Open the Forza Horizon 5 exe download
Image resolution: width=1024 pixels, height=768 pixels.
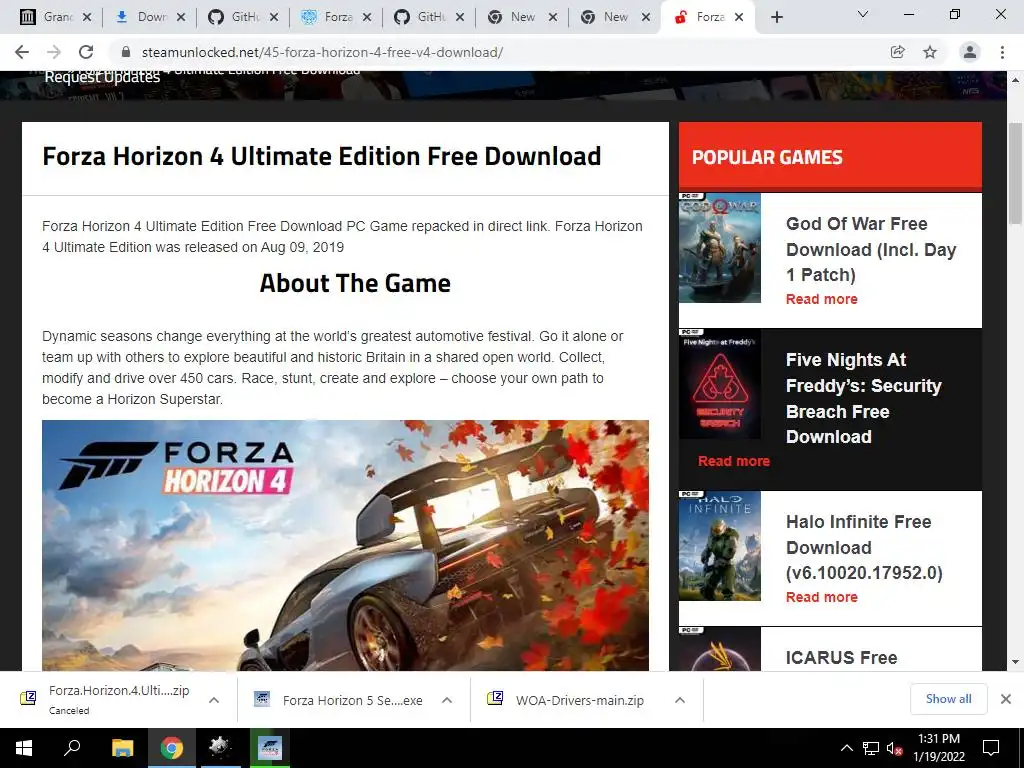click(340, 700)
